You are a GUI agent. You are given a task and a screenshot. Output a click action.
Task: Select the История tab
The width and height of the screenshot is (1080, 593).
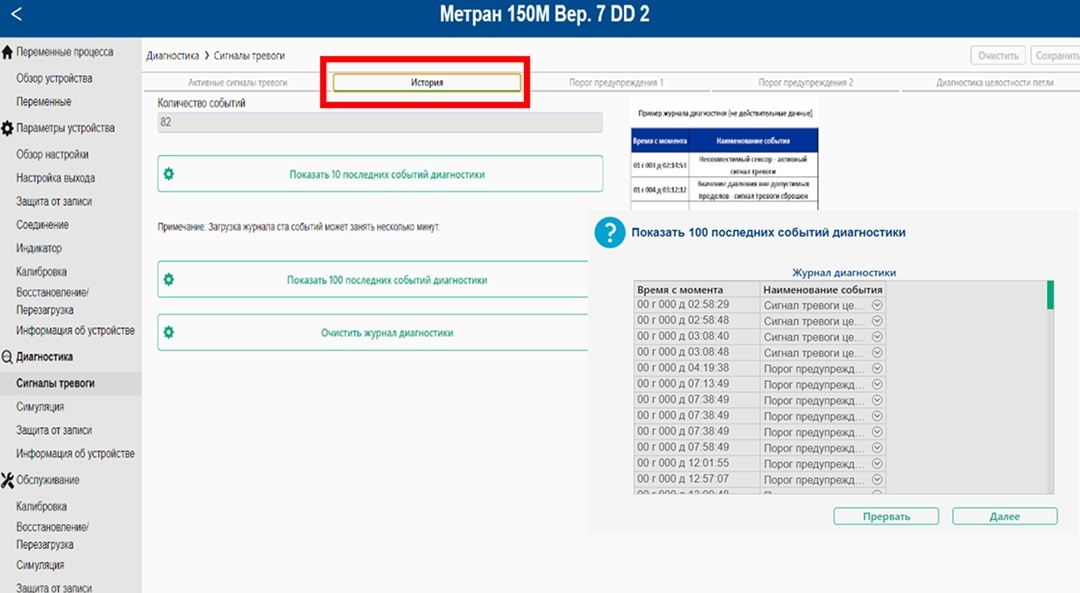coord(427,83)
